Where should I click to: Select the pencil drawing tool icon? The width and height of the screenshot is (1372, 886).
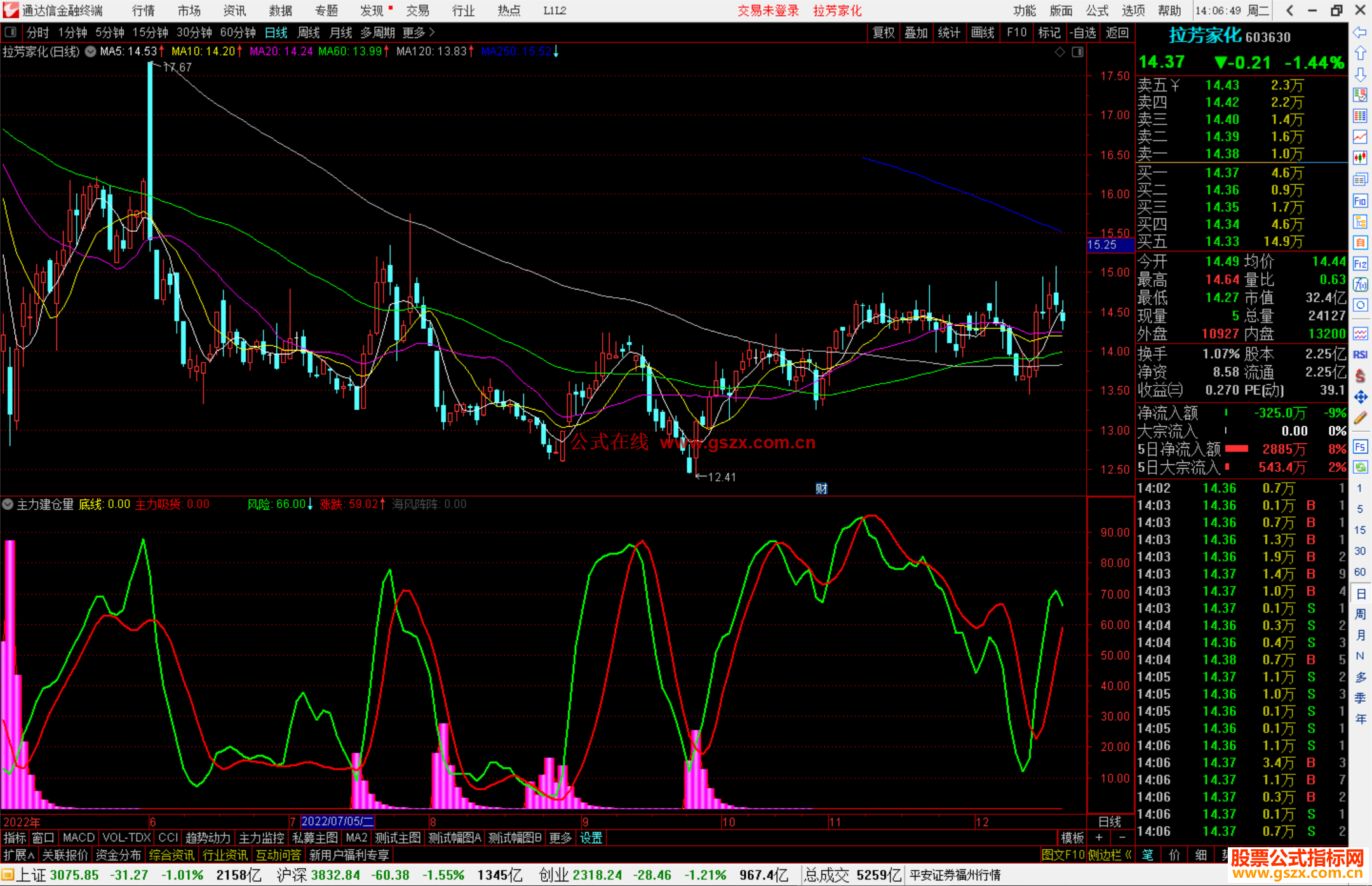[x=1360, y=418]
